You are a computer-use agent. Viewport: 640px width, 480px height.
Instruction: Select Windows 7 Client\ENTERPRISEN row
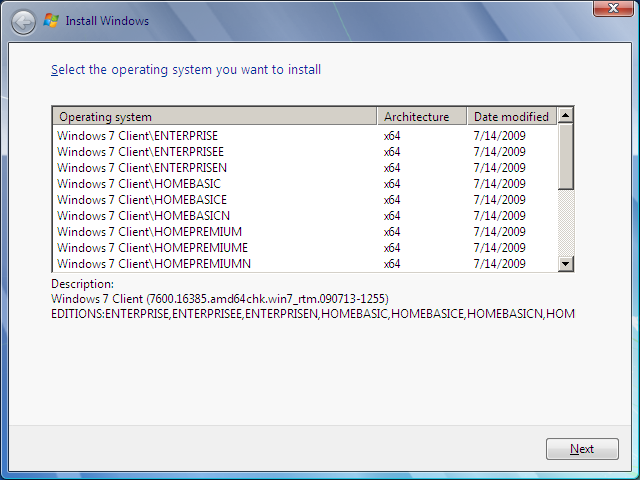(304, 168)
